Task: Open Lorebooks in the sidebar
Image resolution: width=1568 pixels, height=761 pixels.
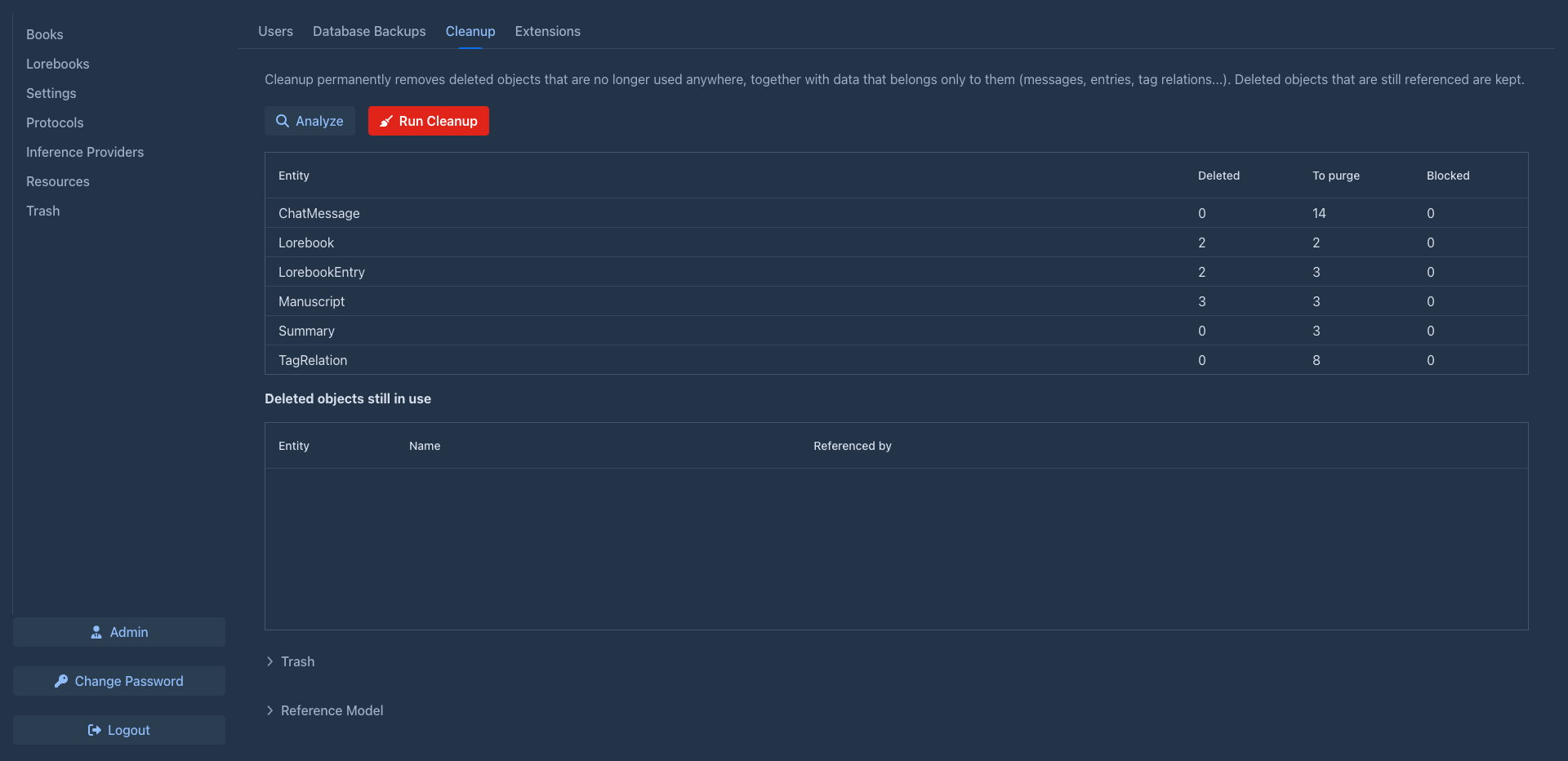Action: coord(58,64)
